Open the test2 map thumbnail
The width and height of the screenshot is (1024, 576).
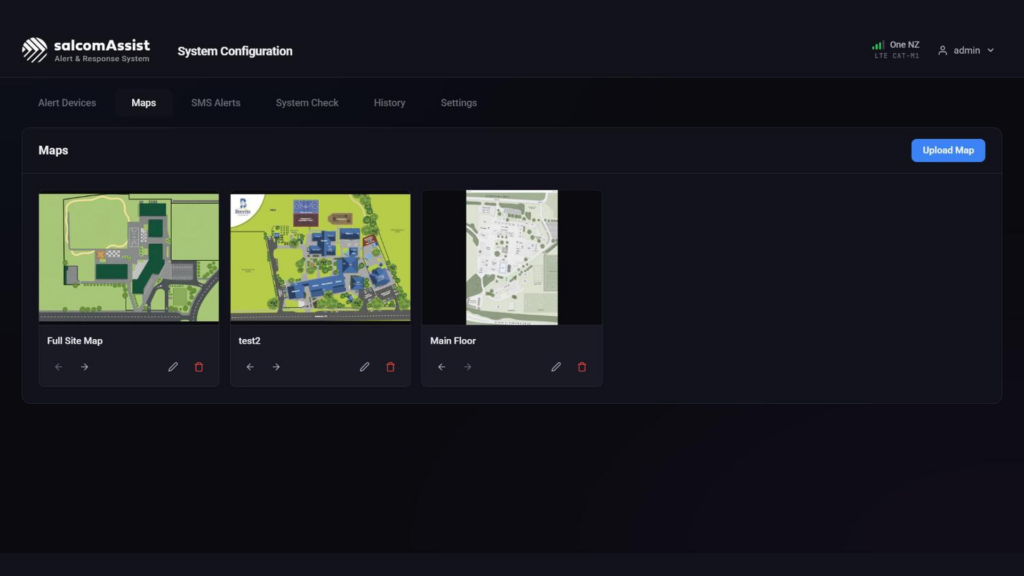click(321, 257)
